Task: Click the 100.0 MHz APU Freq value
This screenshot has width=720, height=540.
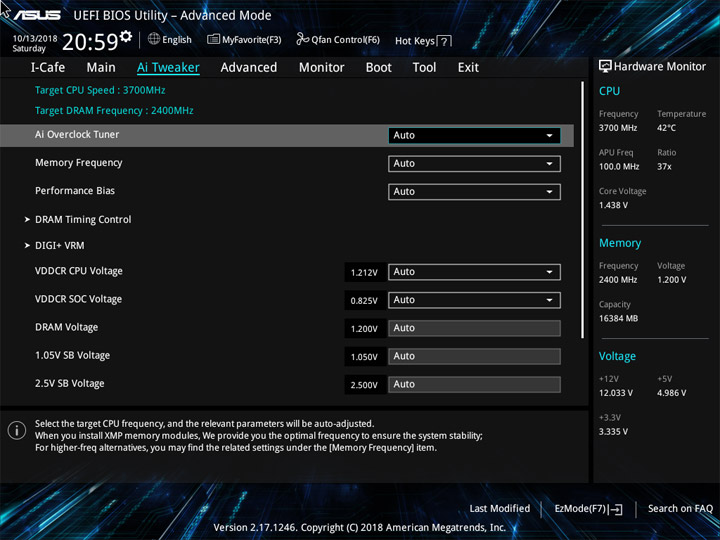Action: click(x=619, y=167)
